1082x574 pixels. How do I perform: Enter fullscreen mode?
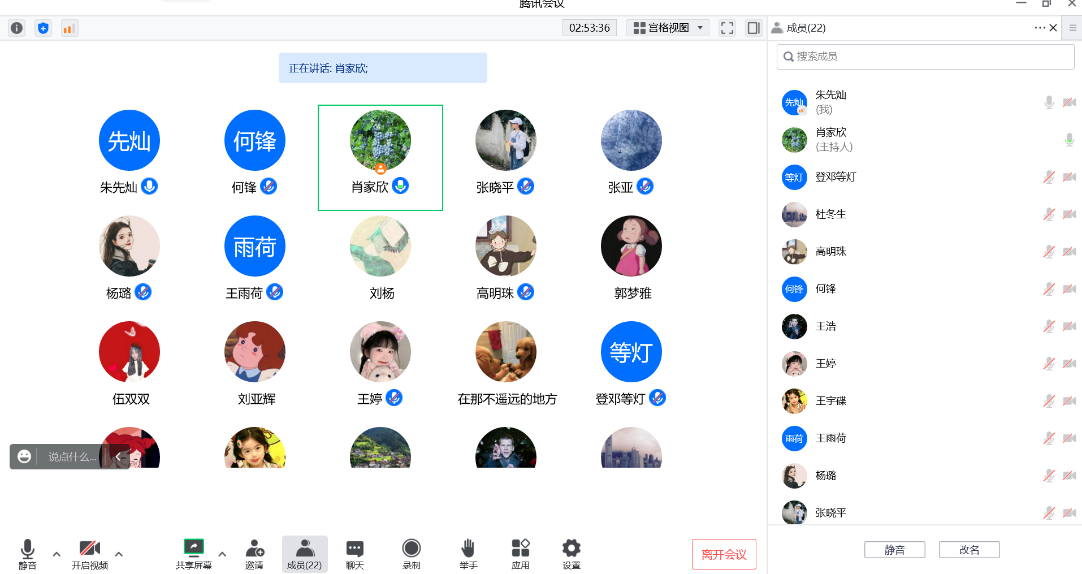727,28
